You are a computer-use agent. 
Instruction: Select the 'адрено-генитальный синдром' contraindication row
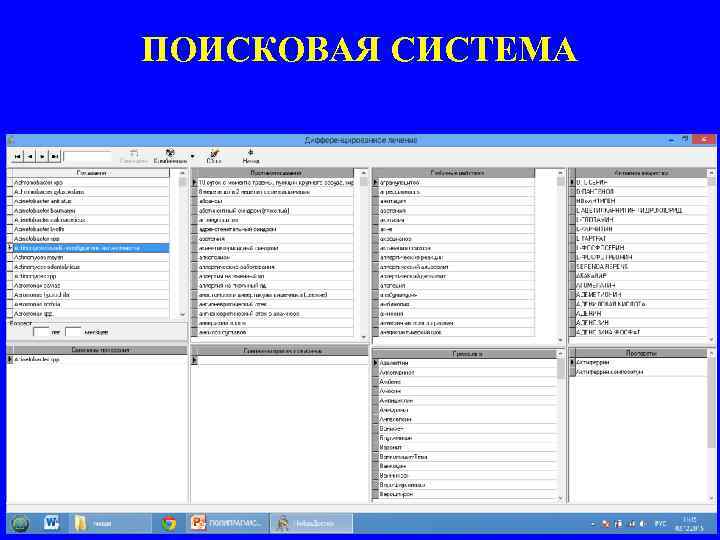point(276,229)
